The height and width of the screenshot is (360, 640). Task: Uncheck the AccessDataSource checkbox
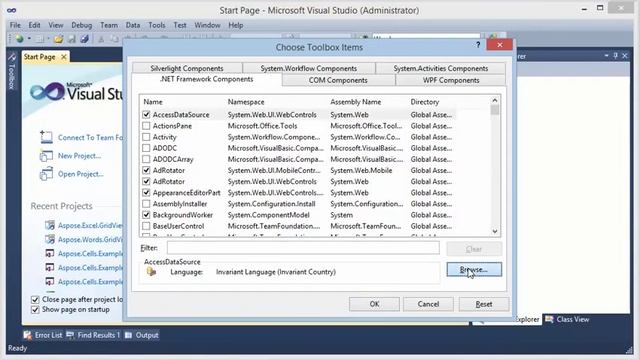[x=146, y=115]
